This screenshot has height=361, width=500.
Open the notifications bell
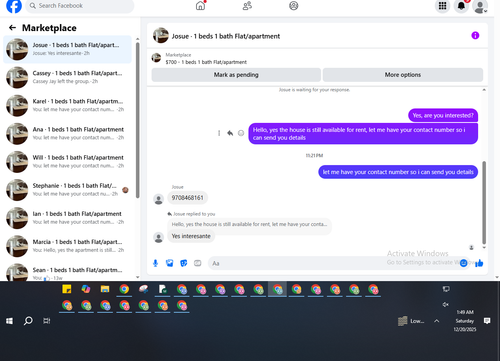click(x=461, y=6)
